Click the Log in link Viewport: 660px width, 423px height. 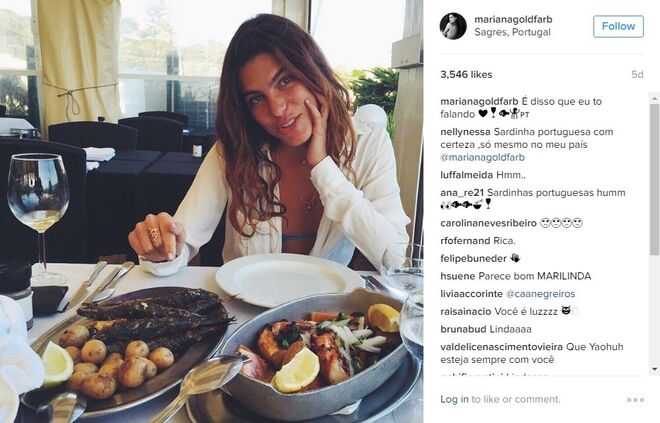coord(454,399)
